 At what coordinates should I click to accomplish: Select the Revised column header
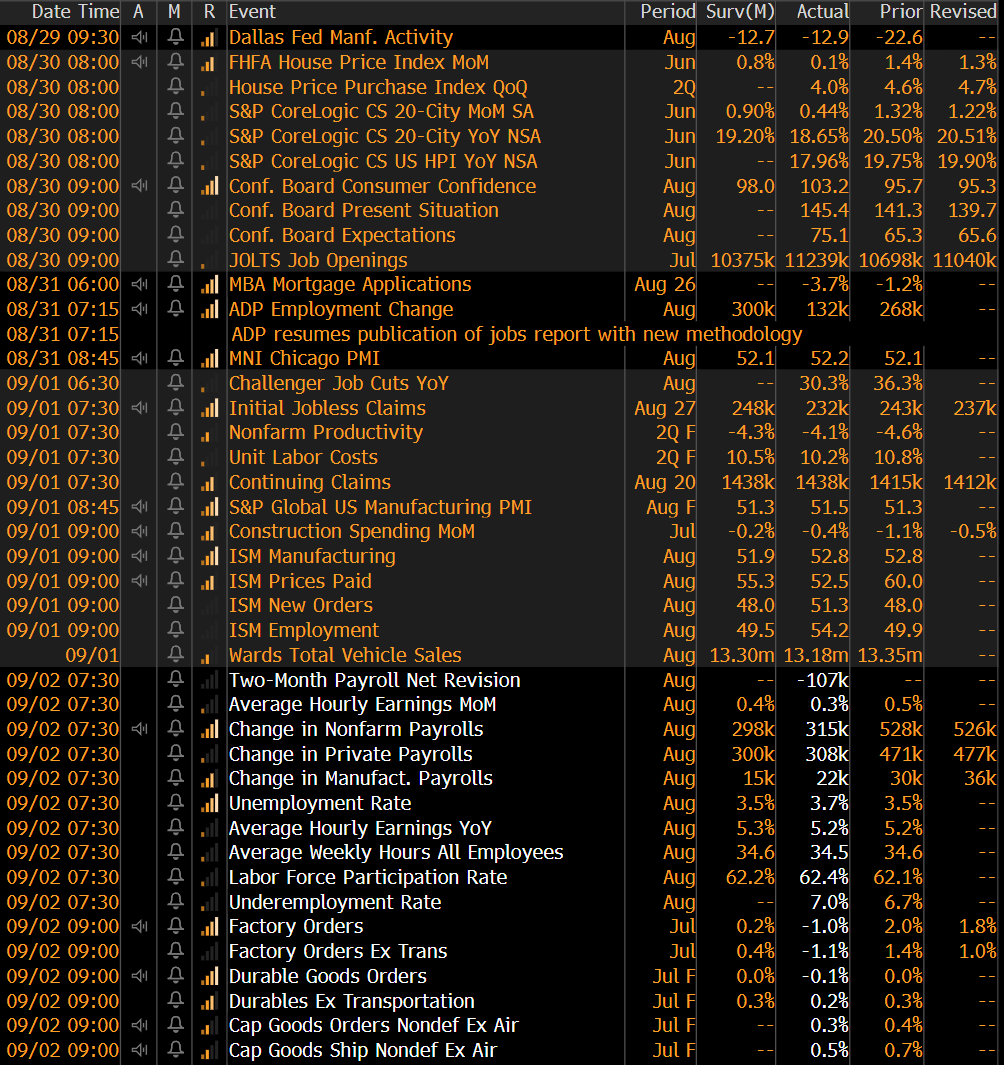point(962,12)
